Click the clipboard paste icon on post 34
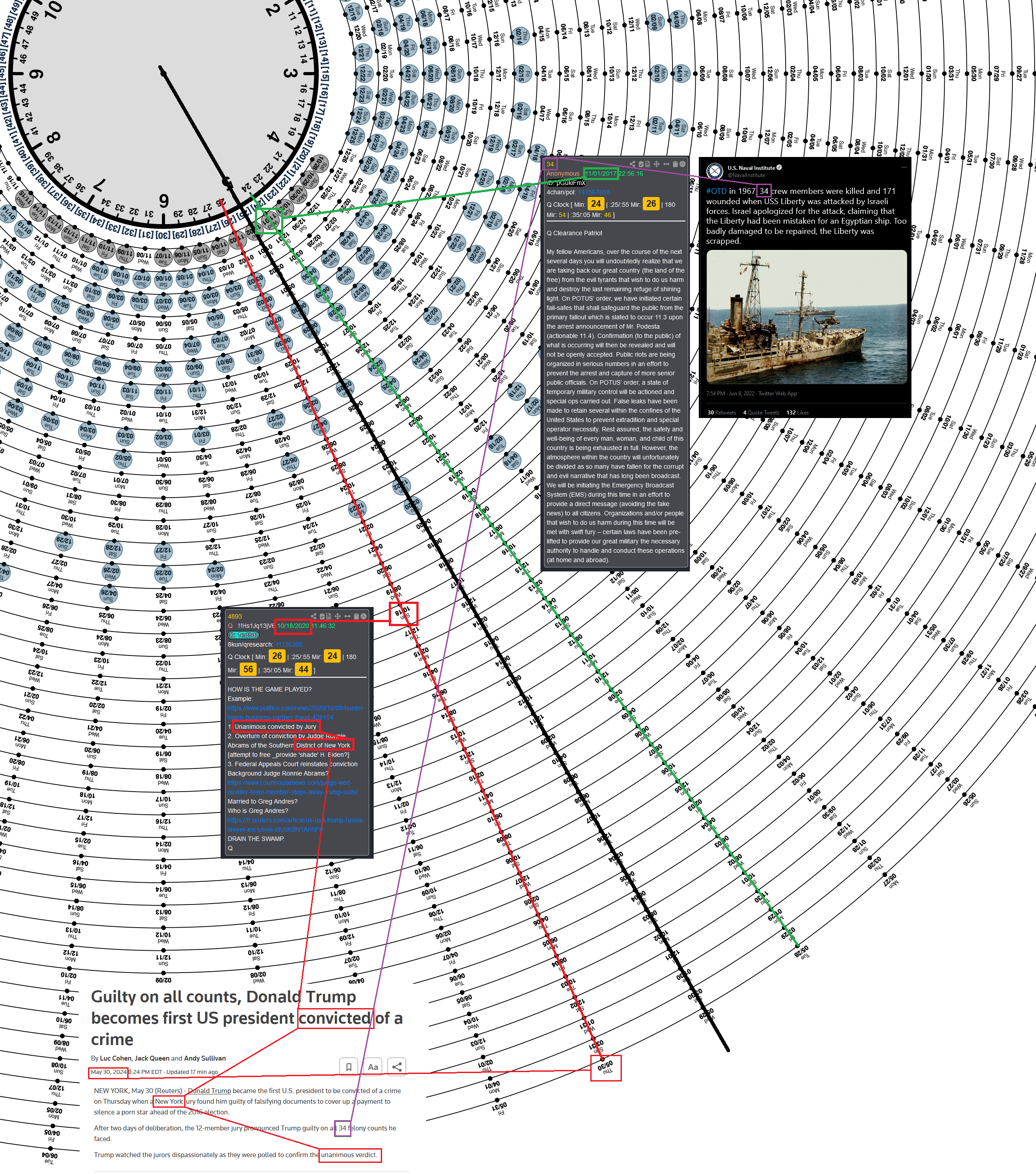Image resolution: width=1036 pixels, height=1174 pixels. pos(675,164)
